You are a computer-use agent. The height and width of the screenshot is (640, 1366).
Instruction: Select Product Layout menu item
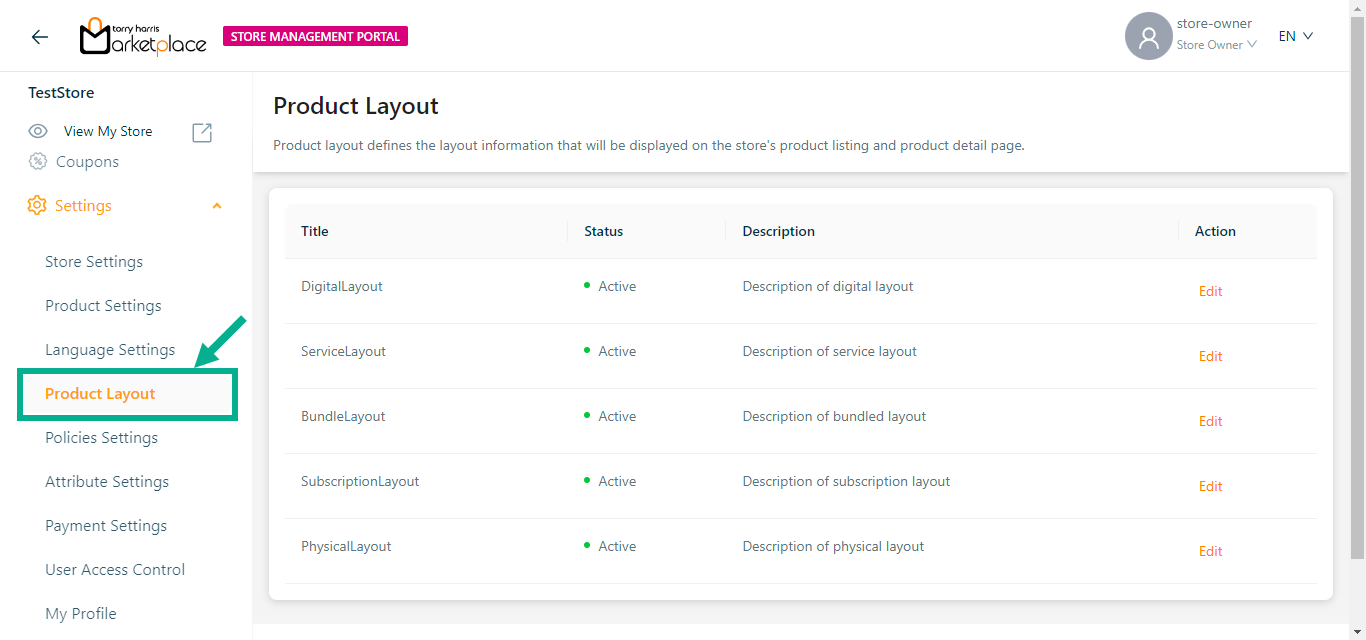tap(100, 394)
